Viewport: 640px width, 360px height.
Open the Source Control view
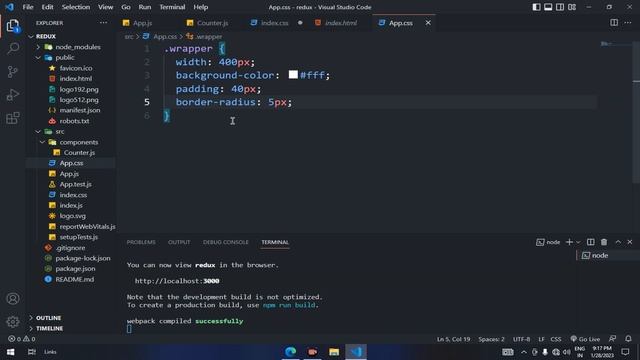coord(13,72)
